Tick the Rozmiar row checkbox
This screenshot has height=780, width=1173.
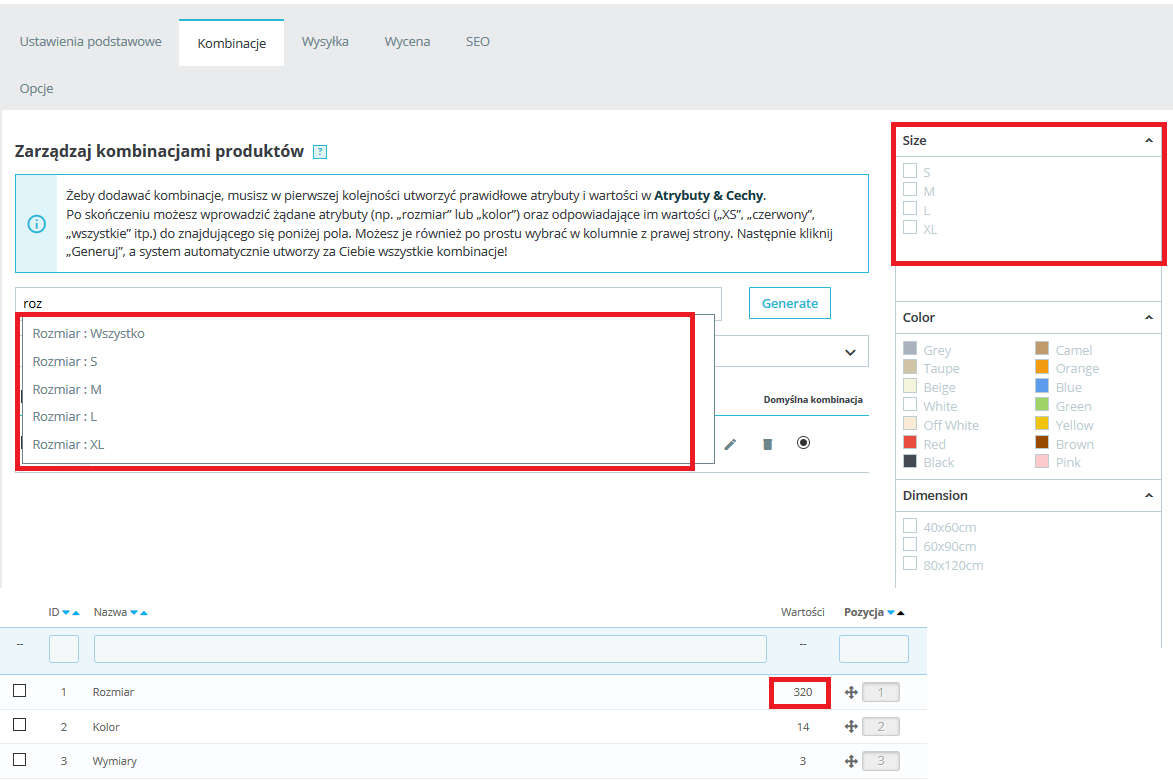19,690
